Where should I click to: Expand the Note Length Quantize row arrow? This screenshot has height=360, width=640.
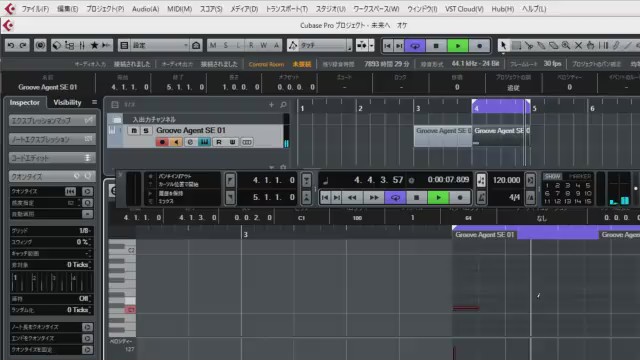click(x=87, y=327)
